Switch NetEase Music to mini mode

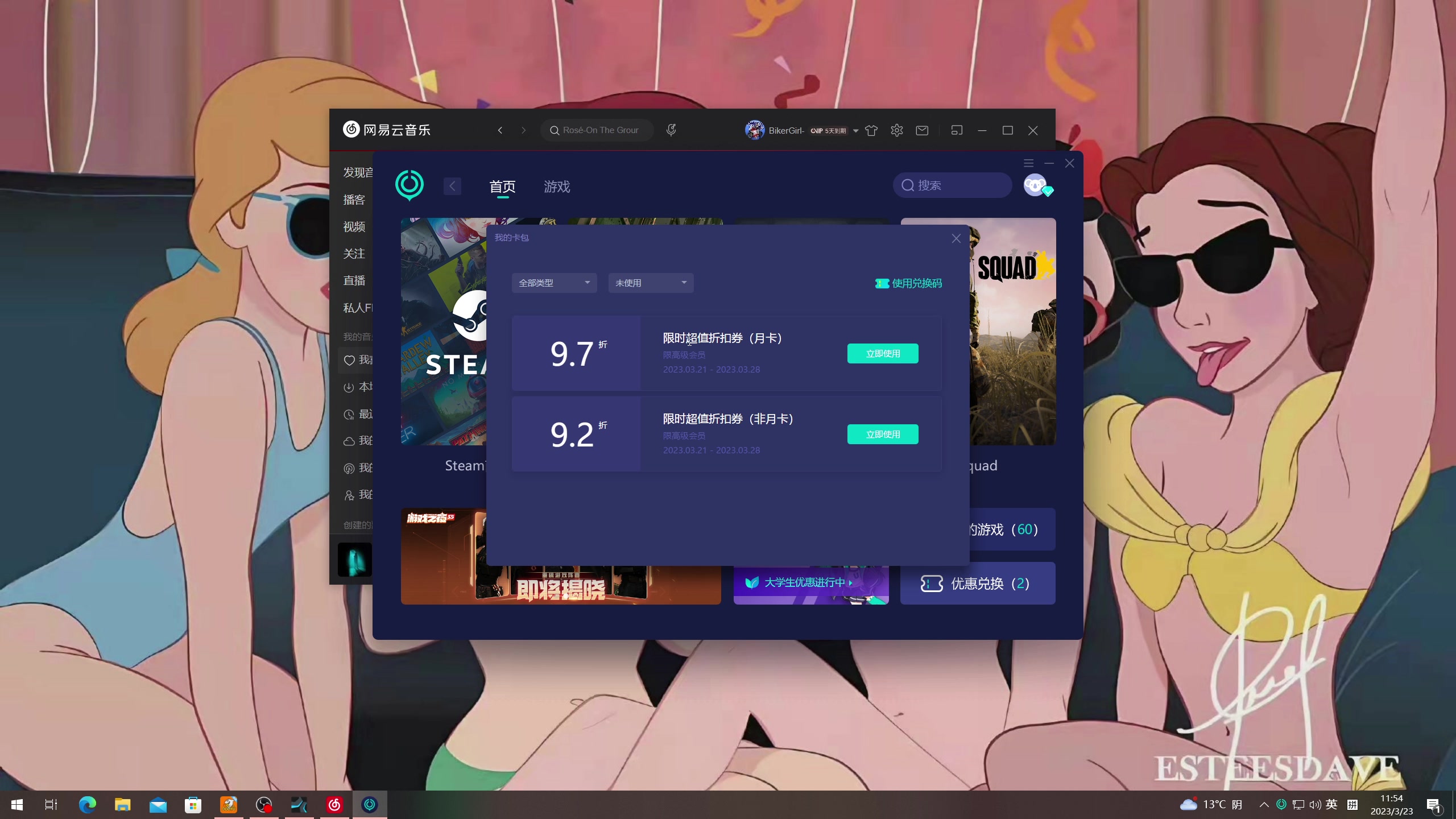(957, 130)
